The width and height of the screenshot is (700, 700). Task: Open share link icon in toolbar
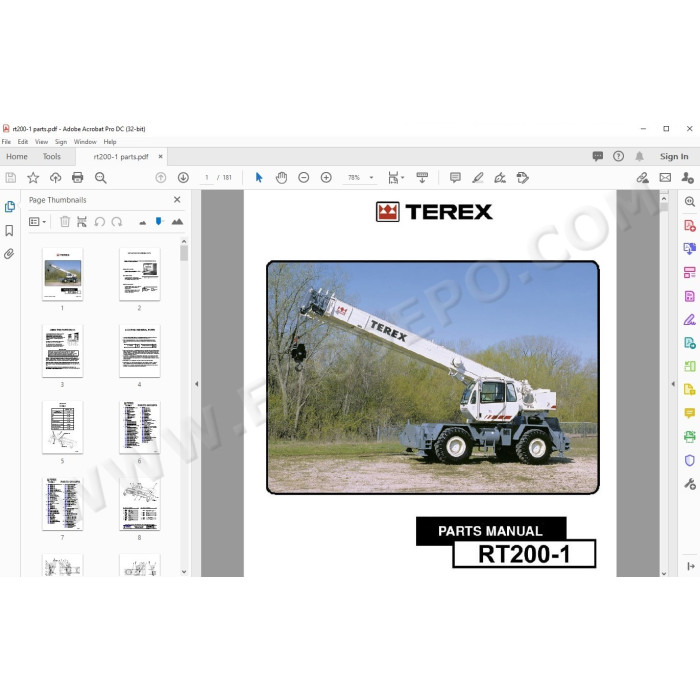point(642,178)
